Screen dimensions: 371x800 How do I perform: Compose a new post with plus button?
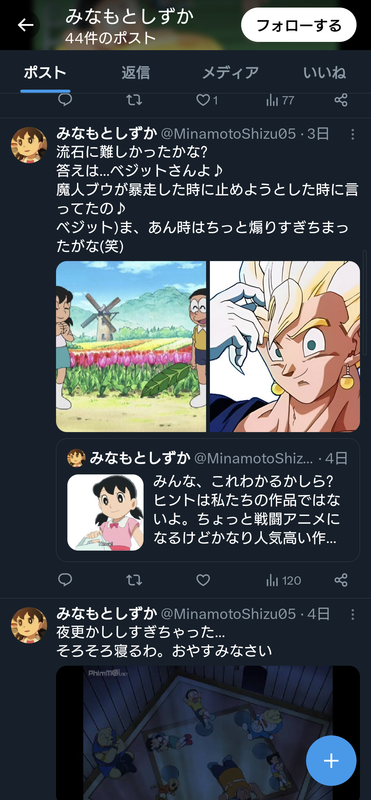[x=331, y=761]
